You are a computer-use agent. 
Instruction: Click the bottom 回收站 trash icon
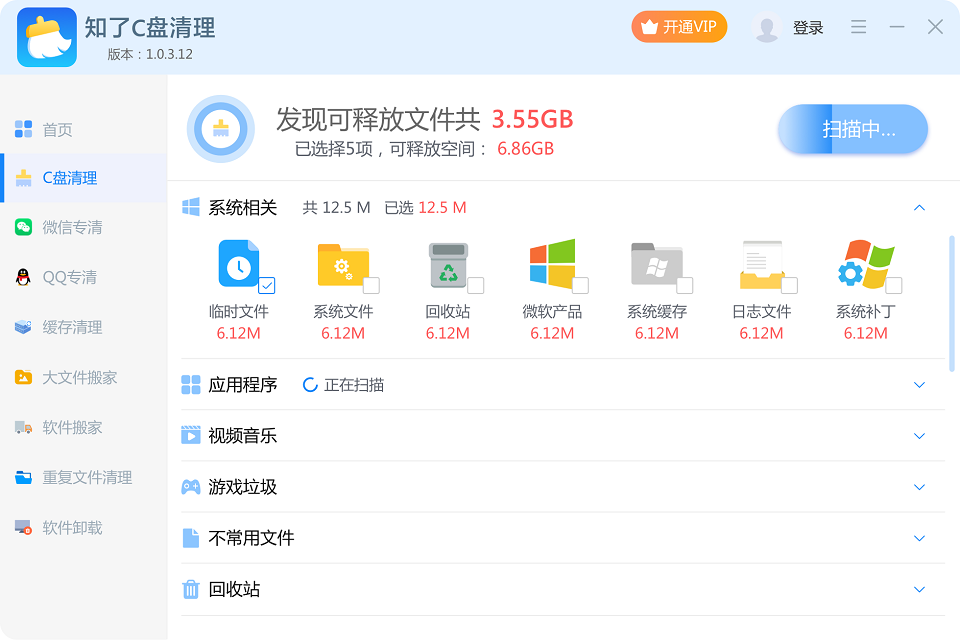191,589
